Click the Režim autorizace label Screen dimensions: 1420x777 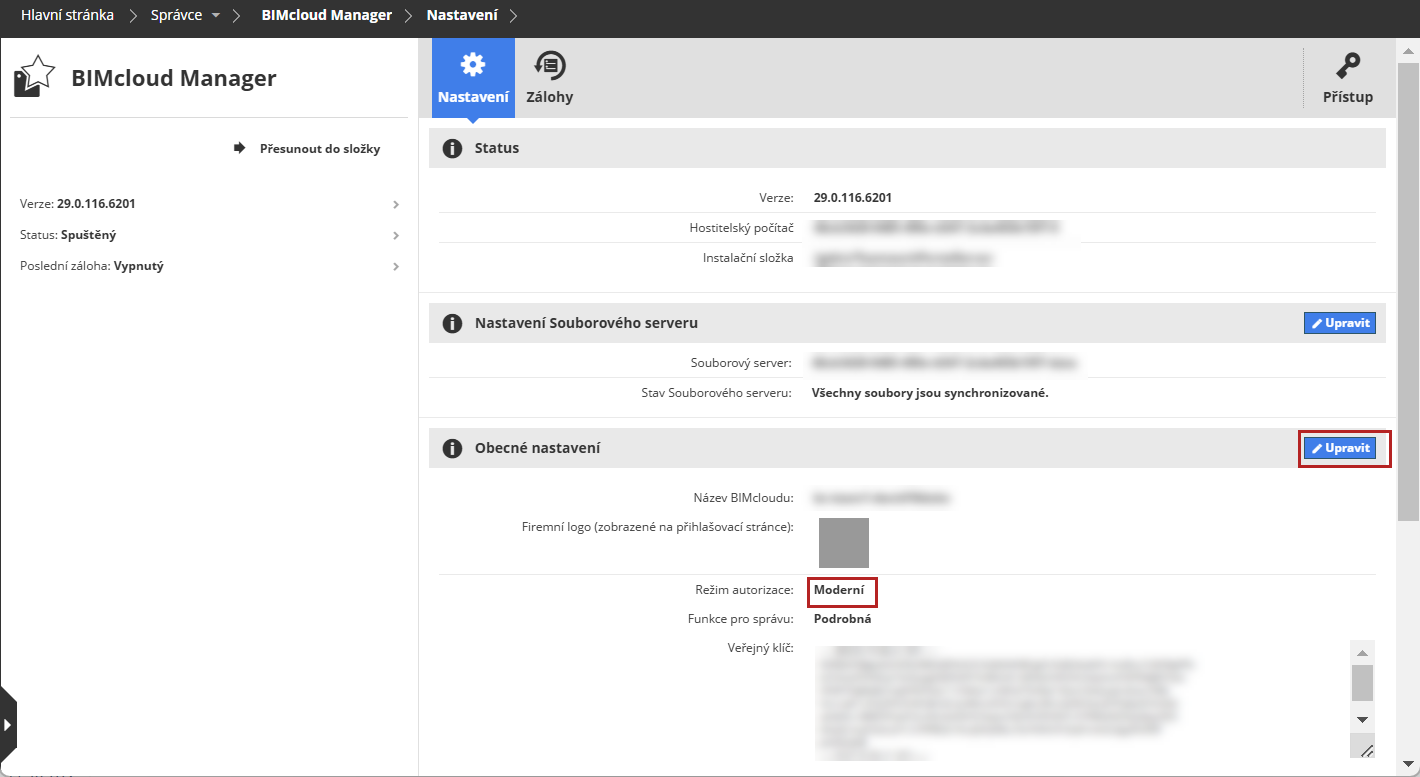pyautogui.click(x=744, y=590)
